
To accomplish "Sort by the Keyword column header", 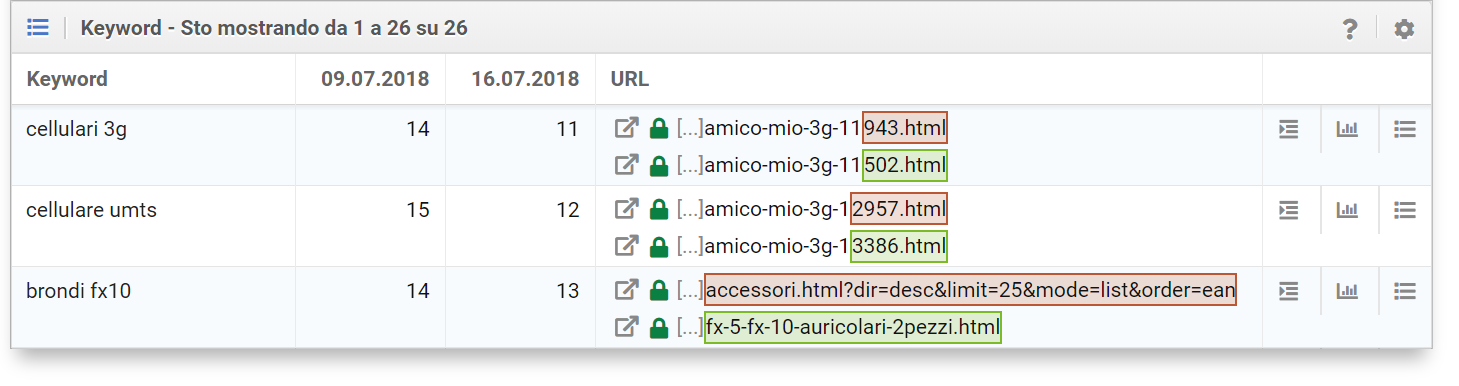I will pos(67,79).
